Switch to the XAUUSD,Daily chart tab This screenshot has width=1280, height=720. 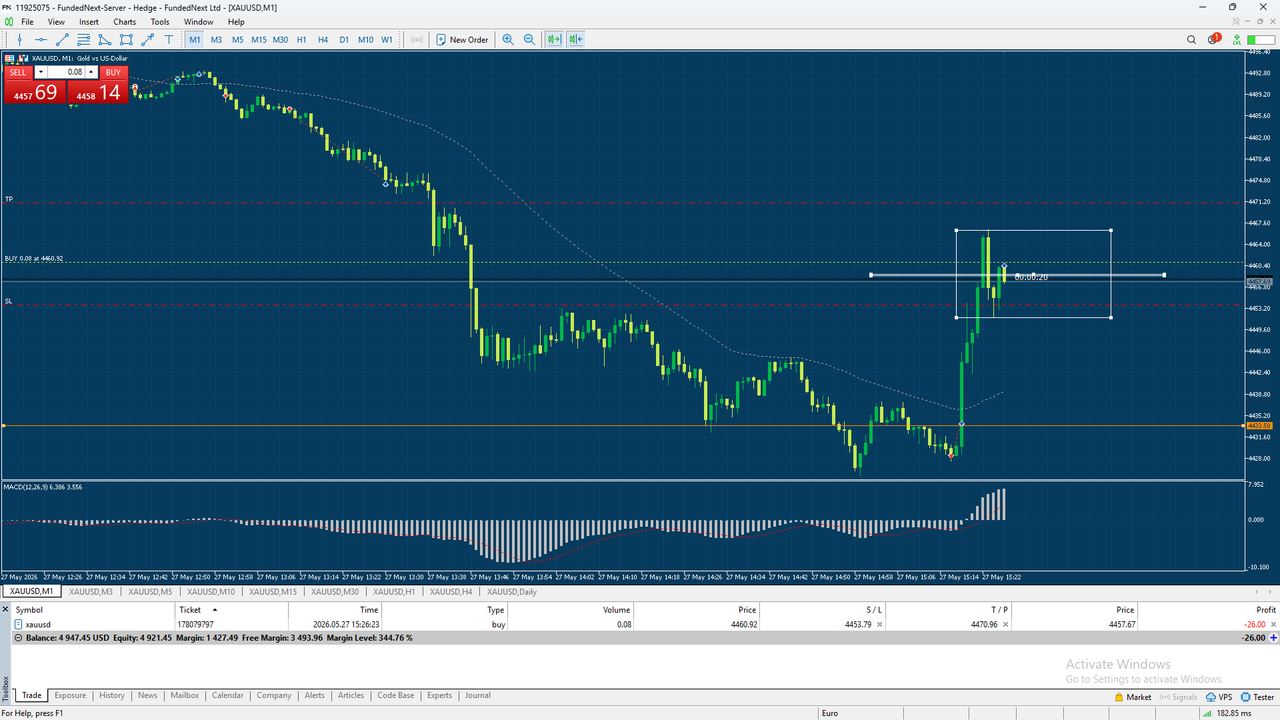coord(512,592)
